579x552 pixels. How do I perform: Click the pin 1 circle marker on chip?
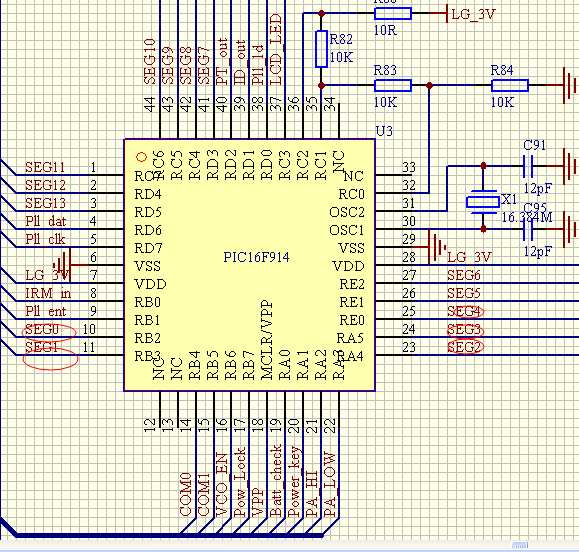coord(141,157)
